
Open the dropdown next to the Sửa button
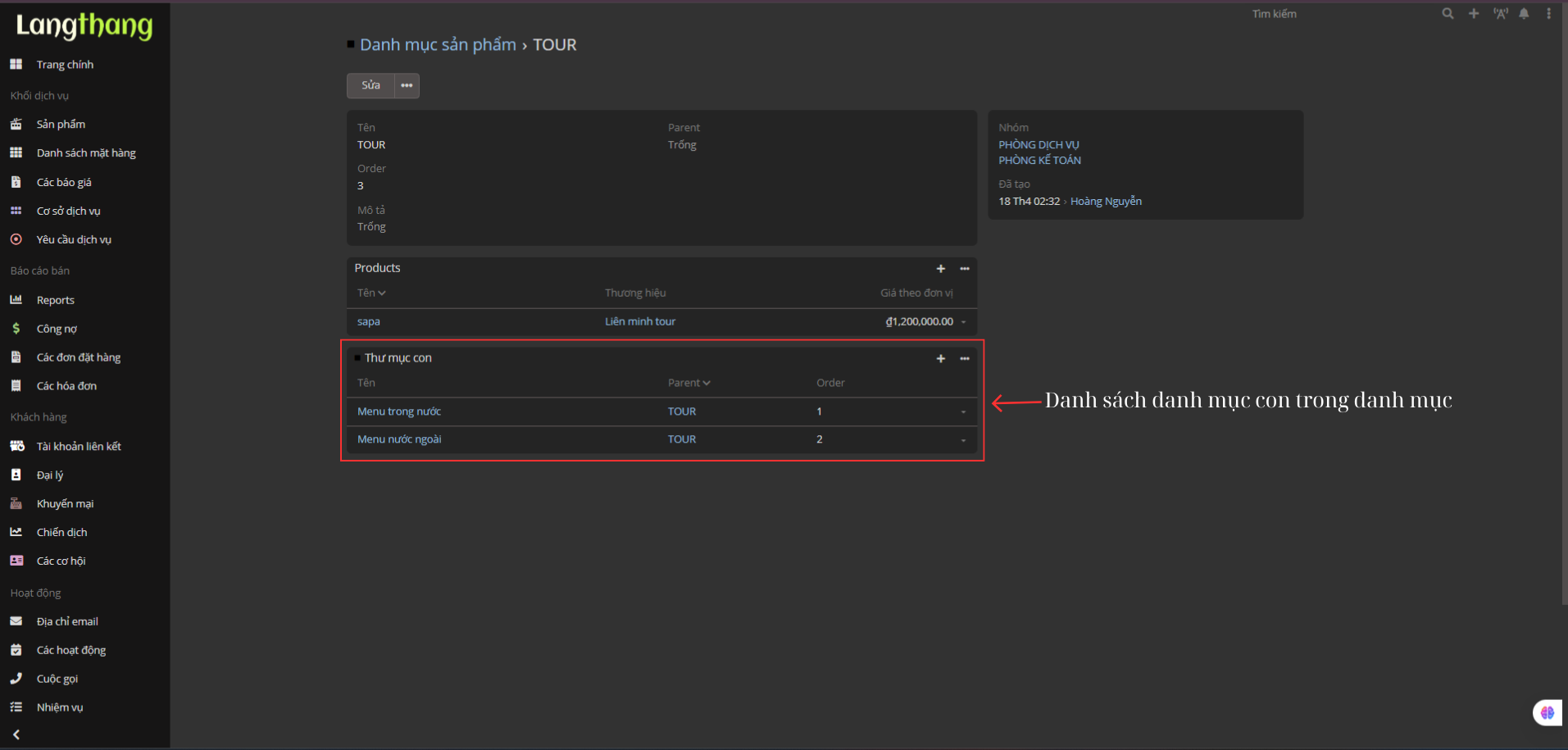407,86
